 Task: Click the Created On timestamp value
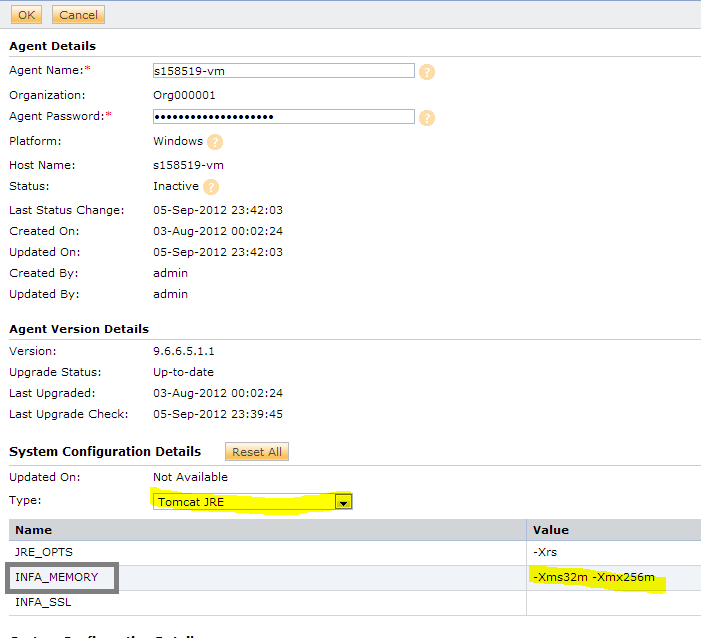218,231
